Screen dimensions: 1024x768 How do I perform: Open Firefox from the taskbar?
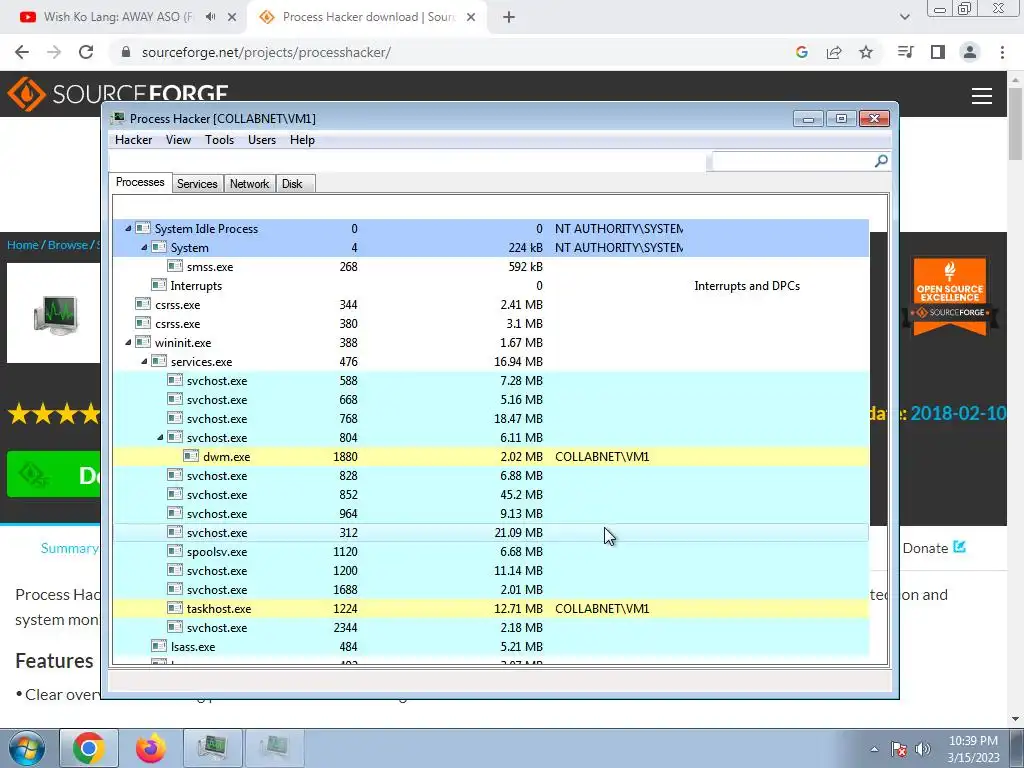pos(151,748)
